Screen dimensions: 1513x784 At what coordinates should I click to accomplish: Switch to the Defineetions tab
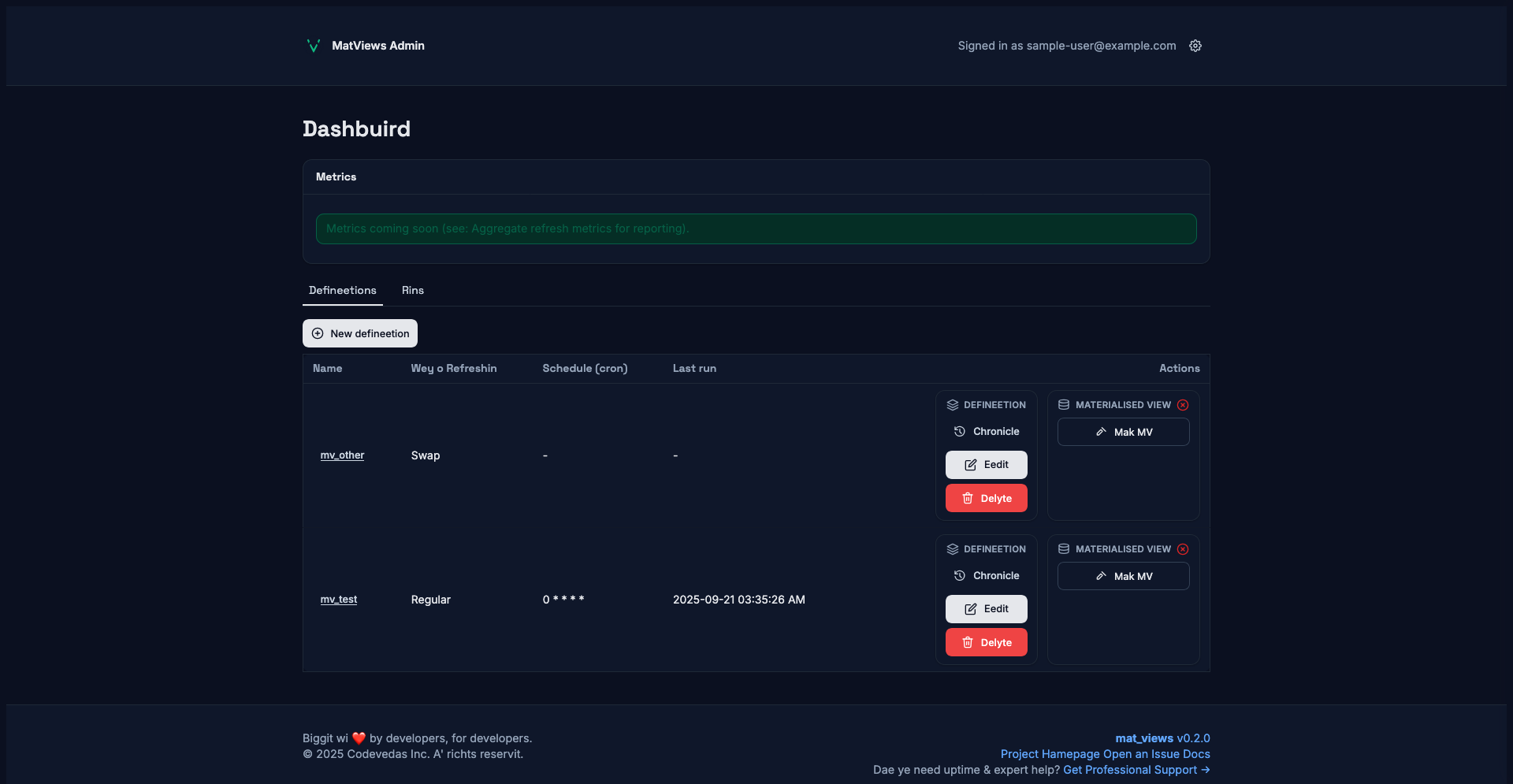click(x=343, y=291)
